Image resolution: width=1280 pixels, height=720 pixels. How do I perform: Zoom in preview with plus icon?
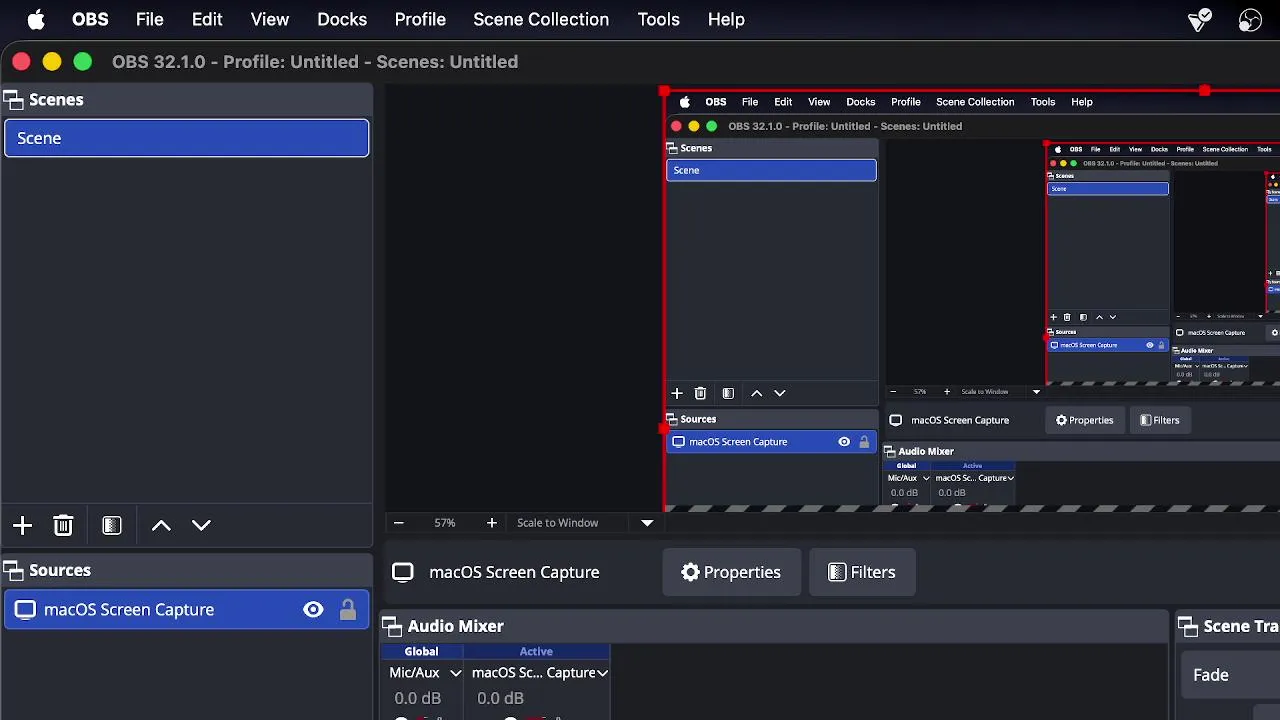pos(491,523)
